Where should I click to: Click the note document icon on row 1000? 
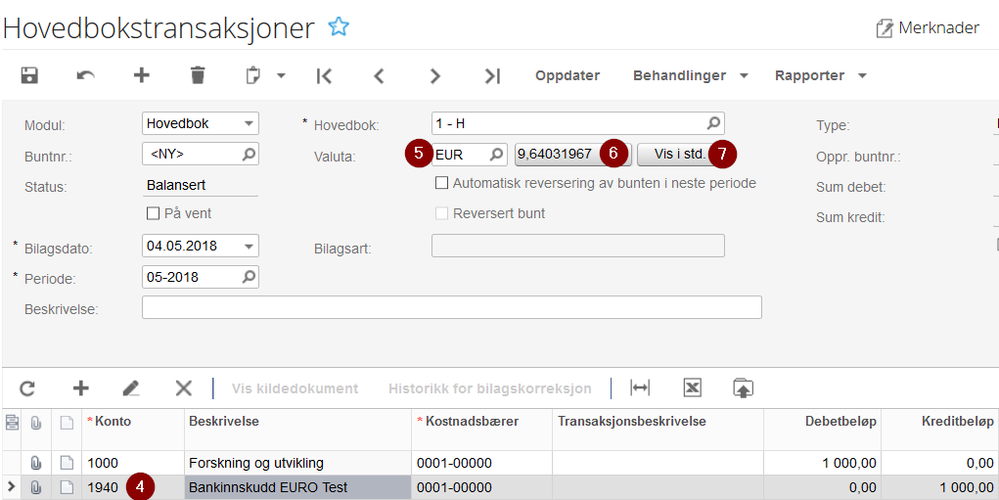tap(66, 463)
